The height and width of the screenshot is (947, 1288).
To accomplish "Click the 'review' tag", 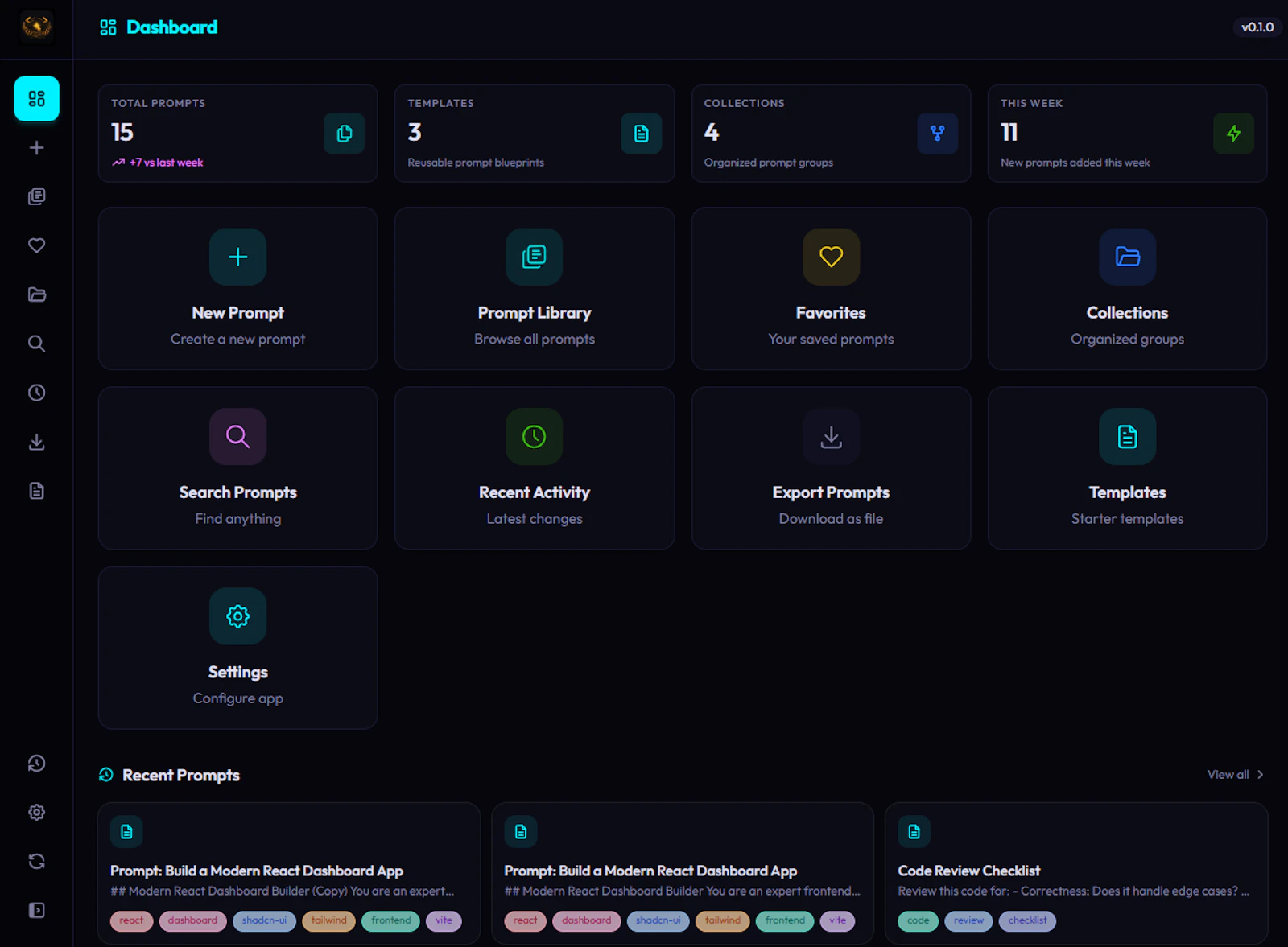I will pos(968,920).
